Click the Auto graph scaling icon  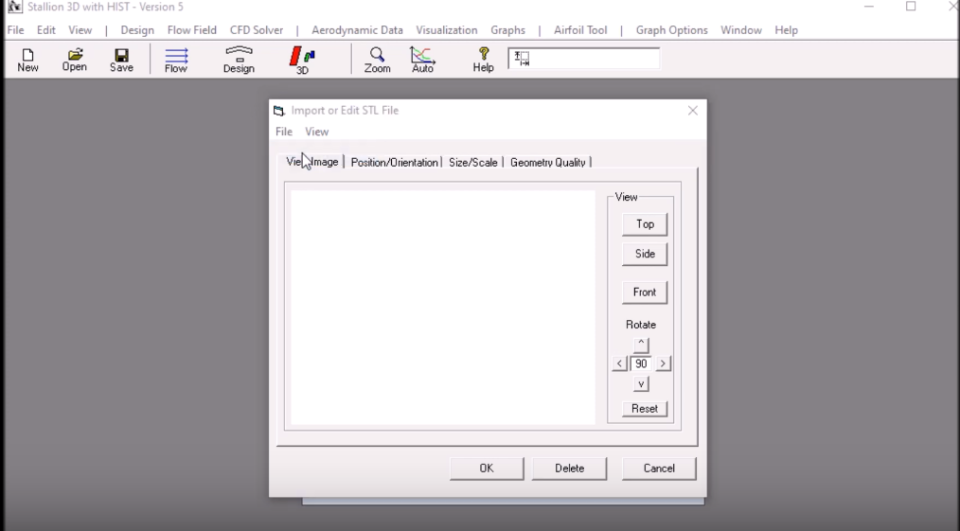pos(422,60)
